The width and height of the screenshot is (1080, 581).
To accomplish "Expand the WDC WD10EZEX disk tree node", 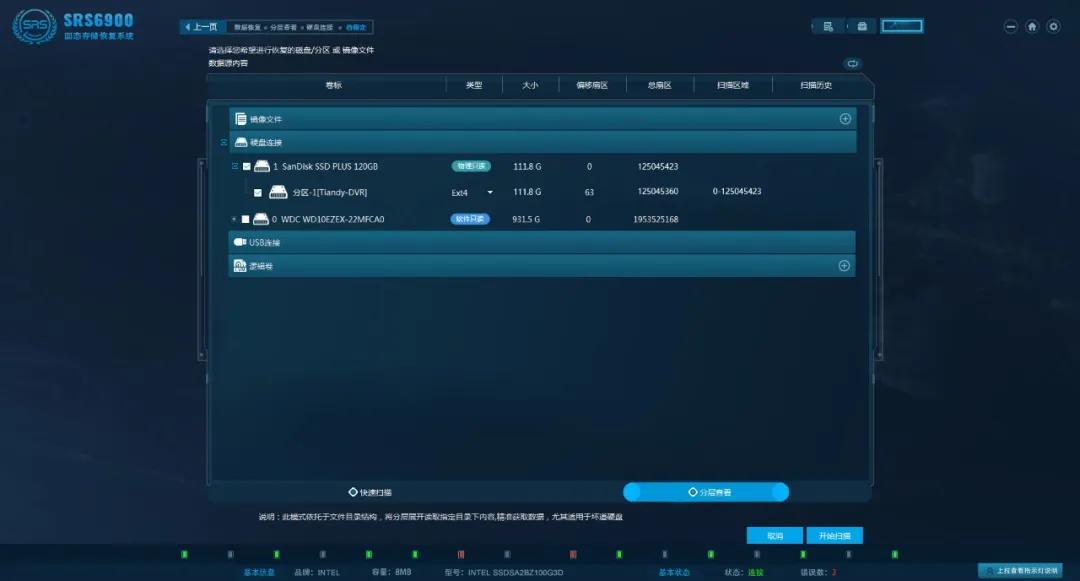I will [234, 219].
